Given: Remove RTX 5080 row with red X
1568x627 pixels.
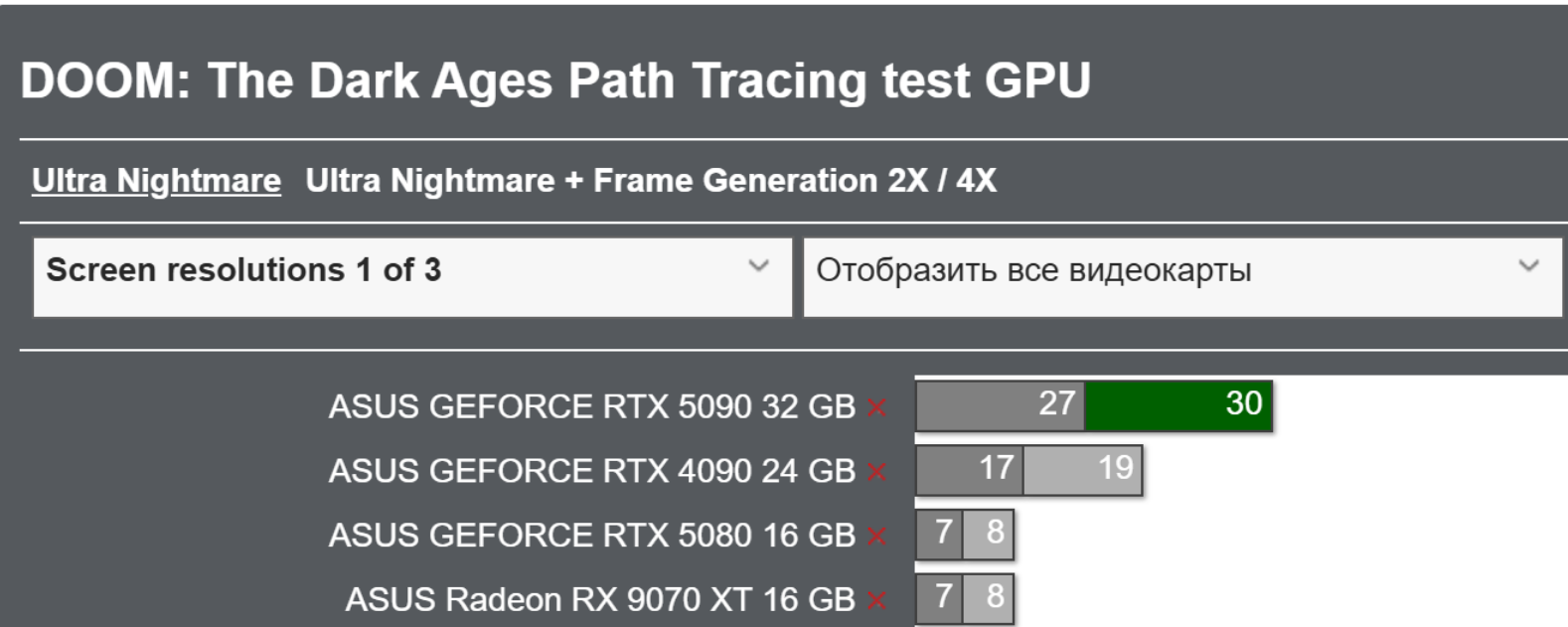Looking at the screenshot, I should [876, 537].
